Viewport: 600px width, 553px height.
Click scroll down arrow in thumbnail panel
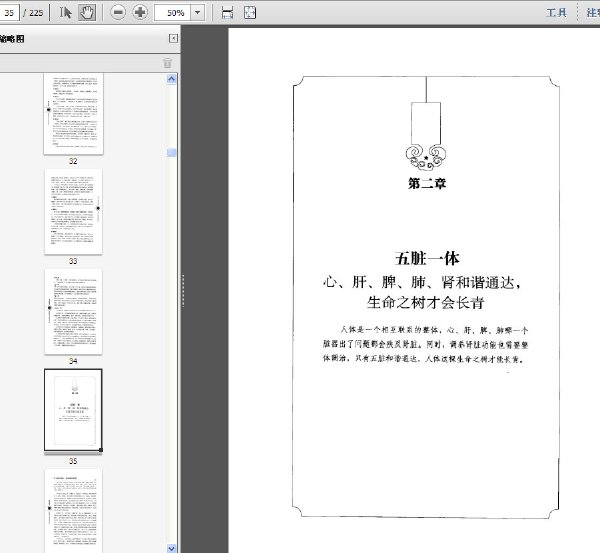[171, 548]
